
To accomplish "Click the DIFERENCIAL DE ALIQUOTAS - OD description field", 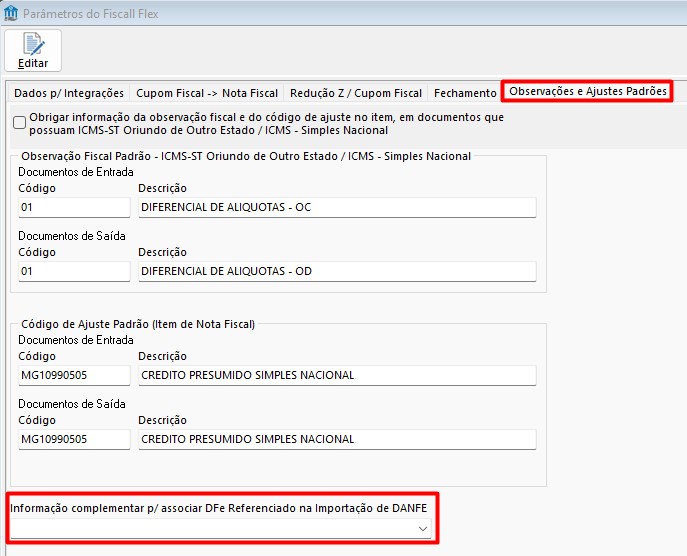I will [337, 271].
